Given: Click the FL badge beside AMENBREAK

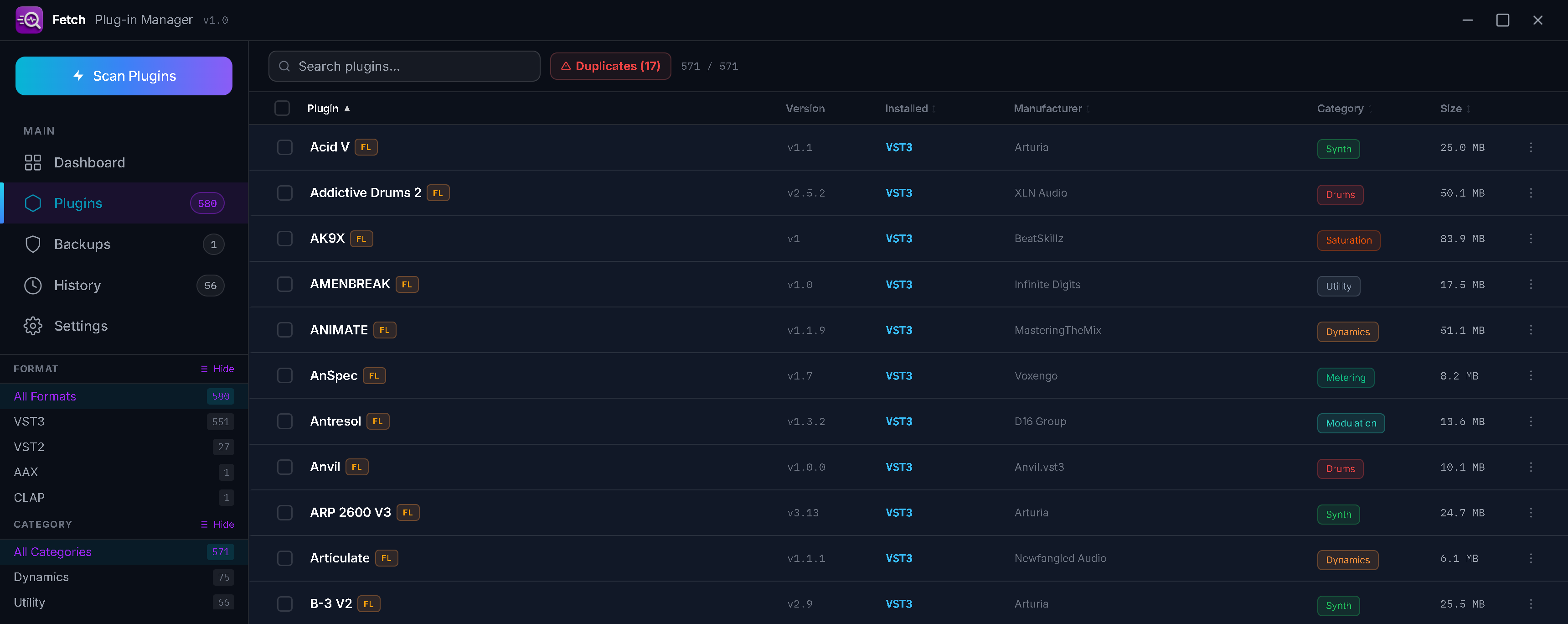Looking at the screenshot, I should coord(407,285).
